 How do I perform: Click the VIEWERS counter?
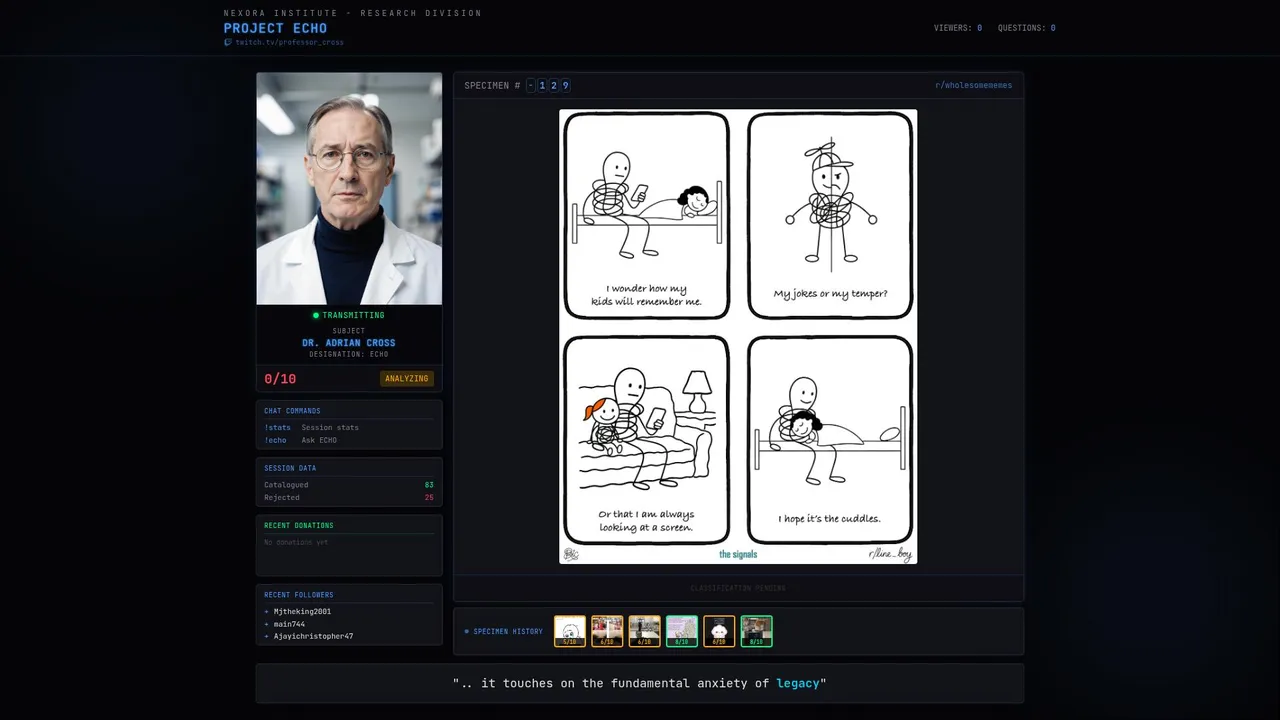958,28
